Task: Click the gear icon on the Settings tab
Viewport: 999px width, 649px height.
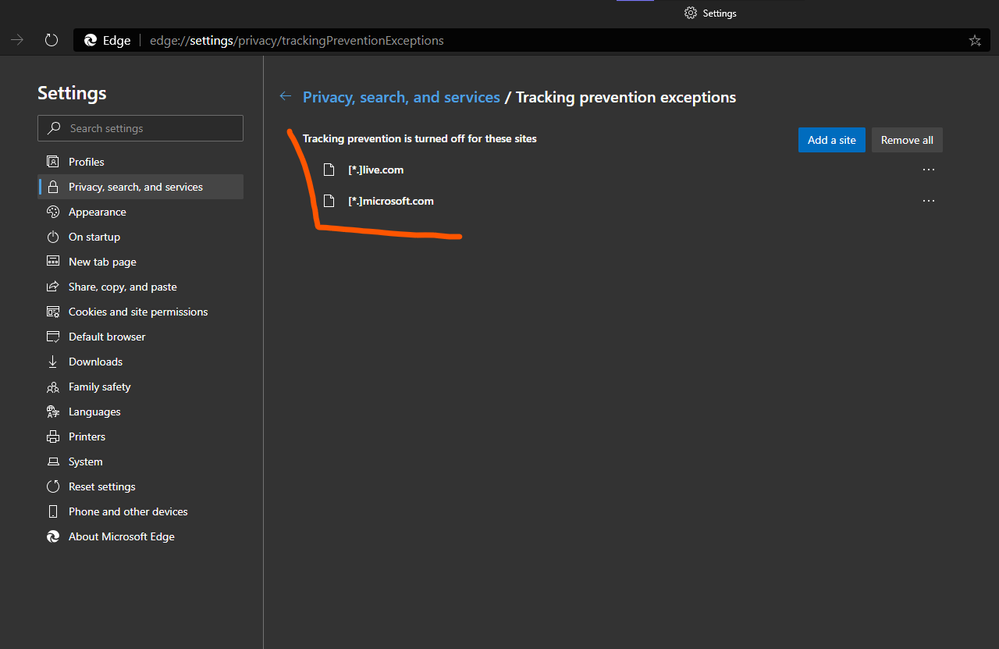Action: click(x=691, y=13)
